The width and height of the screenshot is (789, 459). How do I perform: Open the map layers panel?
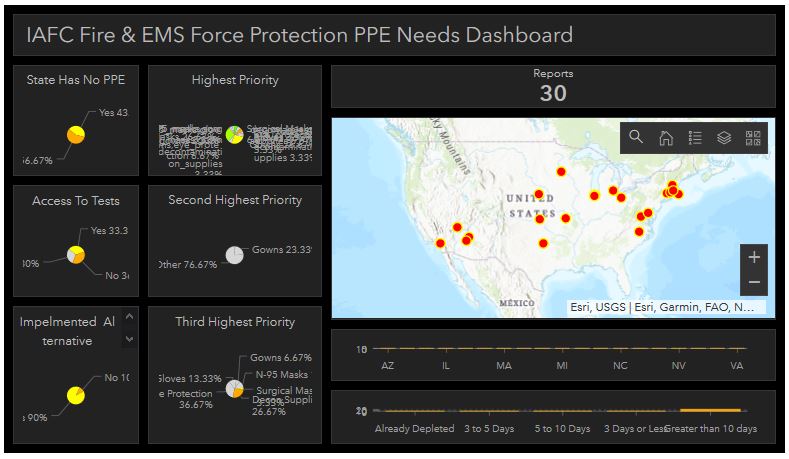(724, 138)
